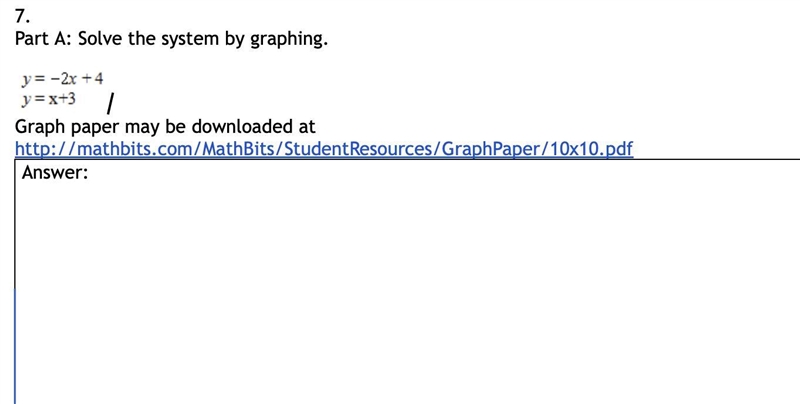The width and height of the screenshot is (800, 404).
Task: Click 'Graph paper' at sentence start
Action: (67, 127)
